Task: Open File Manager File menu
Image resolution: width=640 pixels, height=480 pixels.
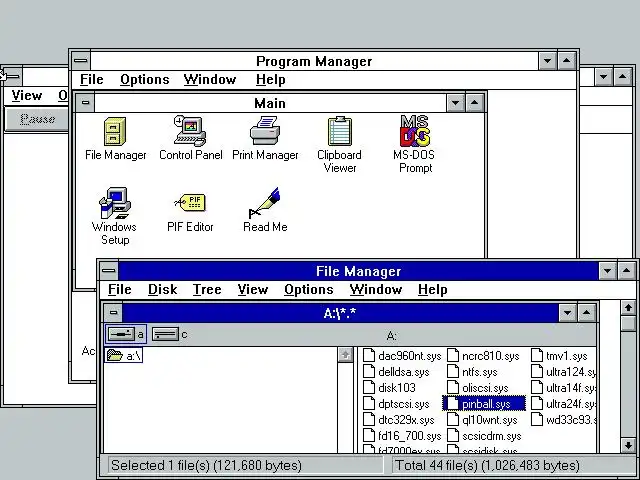Action: click(120, 289)
